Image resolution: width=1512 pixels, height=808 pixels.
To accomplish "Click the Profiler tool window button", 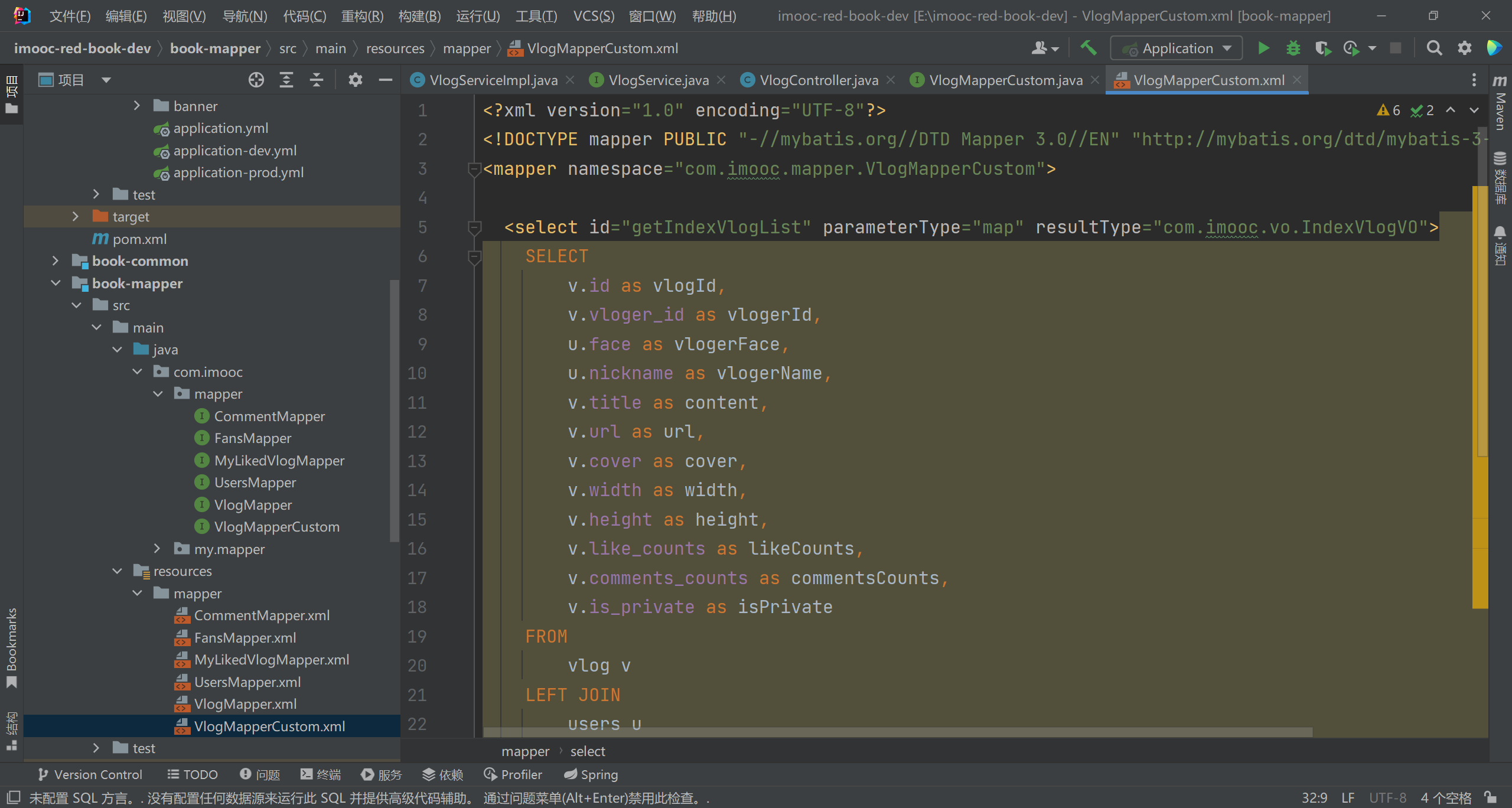I will tap(513, 774).
